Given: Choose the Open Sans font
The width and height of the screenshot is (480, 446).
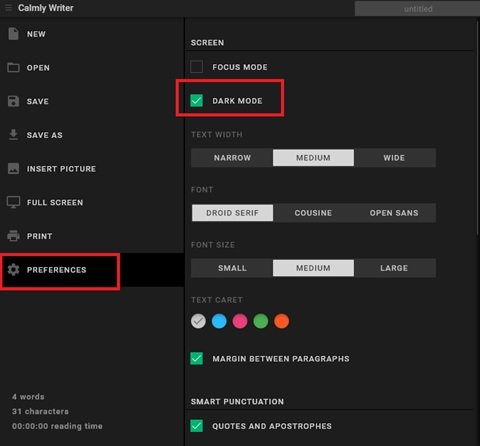Looking at the screenshot, I should tap(395, 213).
